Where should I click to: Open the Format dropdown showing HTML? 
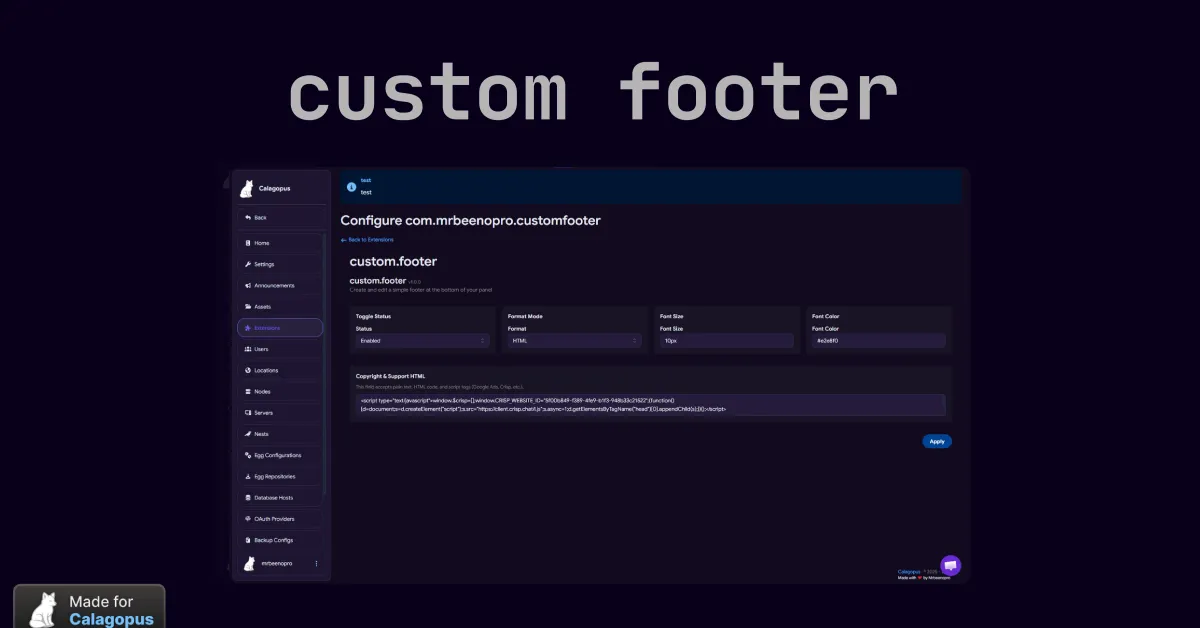coord(574,341)
